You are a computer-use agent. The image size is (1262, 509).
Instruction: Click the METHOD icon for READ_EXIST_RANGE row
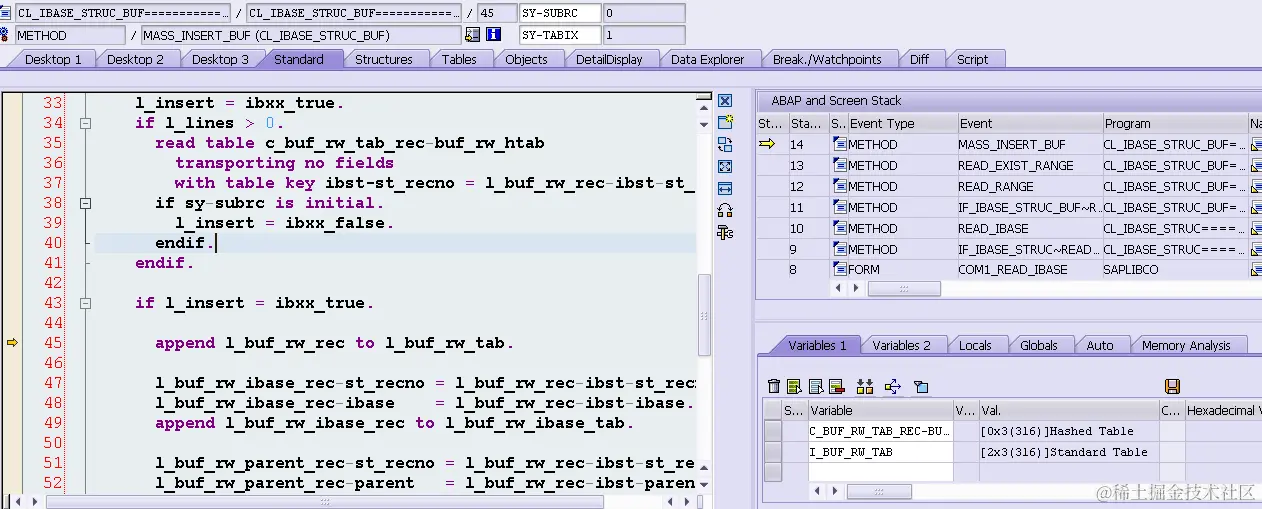tap(839, 166)
